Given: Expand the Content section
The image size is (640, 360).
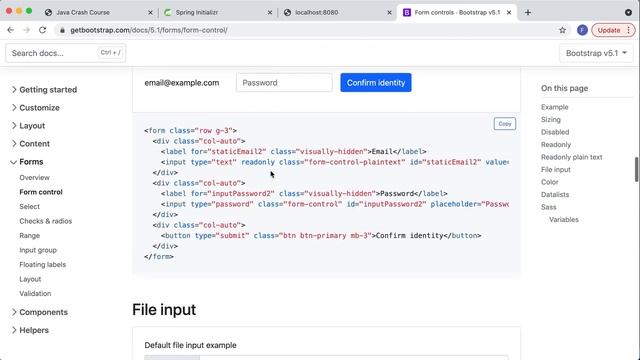Looking at the screenshot, I should [x=31, y=144].
